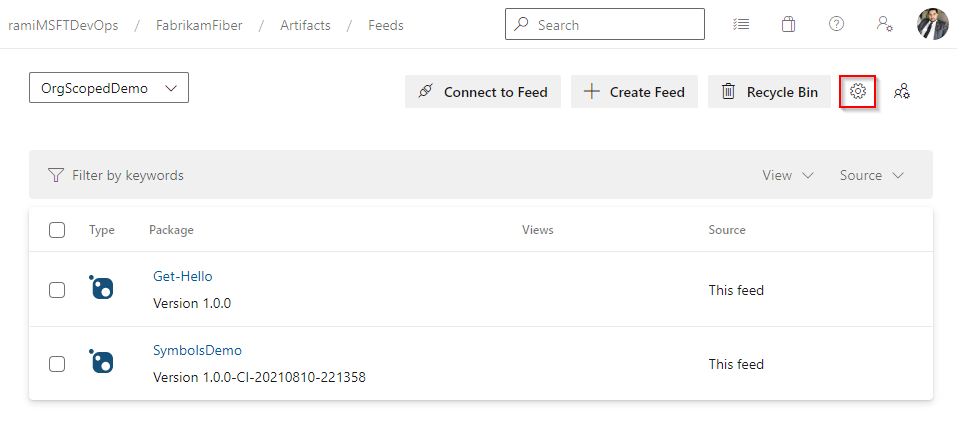957x423 pixels.
Task: Open the Marketplace shopping bag icon
Action: pyautogui.click(x=788, y=25)
